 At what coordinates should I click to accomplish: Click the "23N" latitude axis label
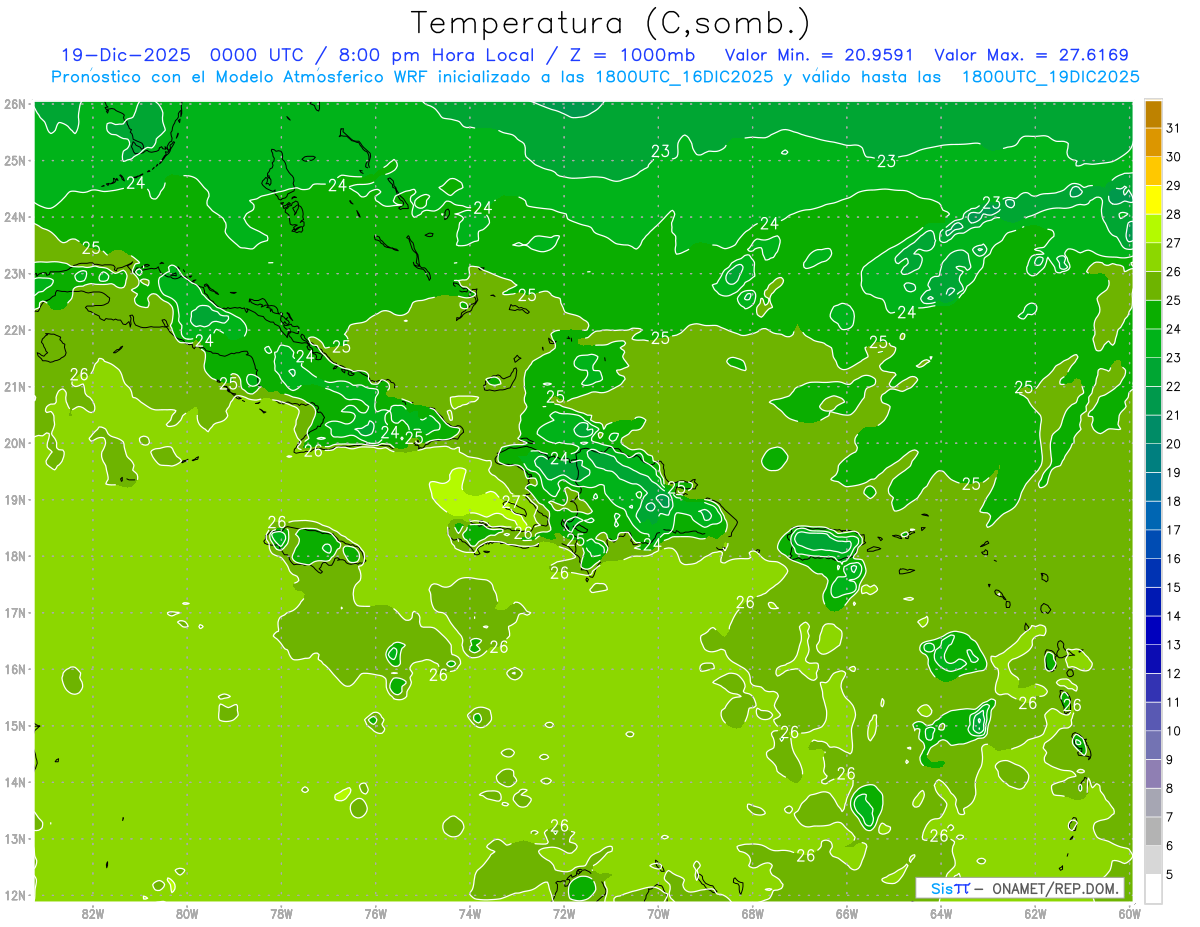pyautogui.click(x=15, y=273)
